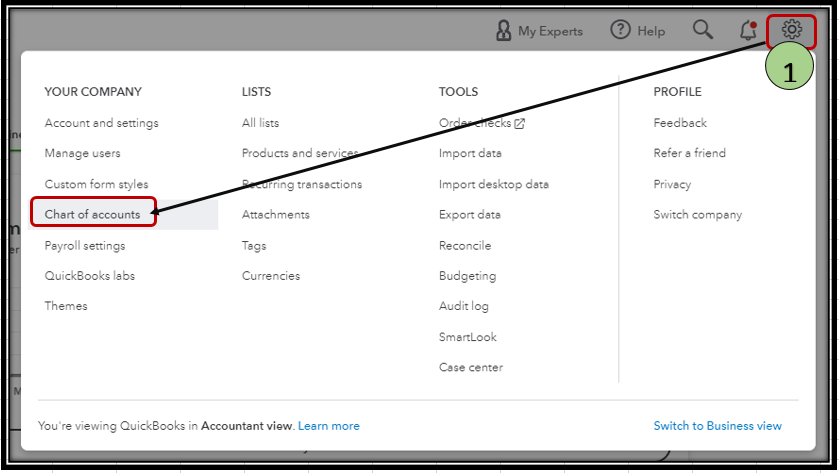Click the search magnifier icon
This screenshot has height=473, width=839.
point(703,30)
